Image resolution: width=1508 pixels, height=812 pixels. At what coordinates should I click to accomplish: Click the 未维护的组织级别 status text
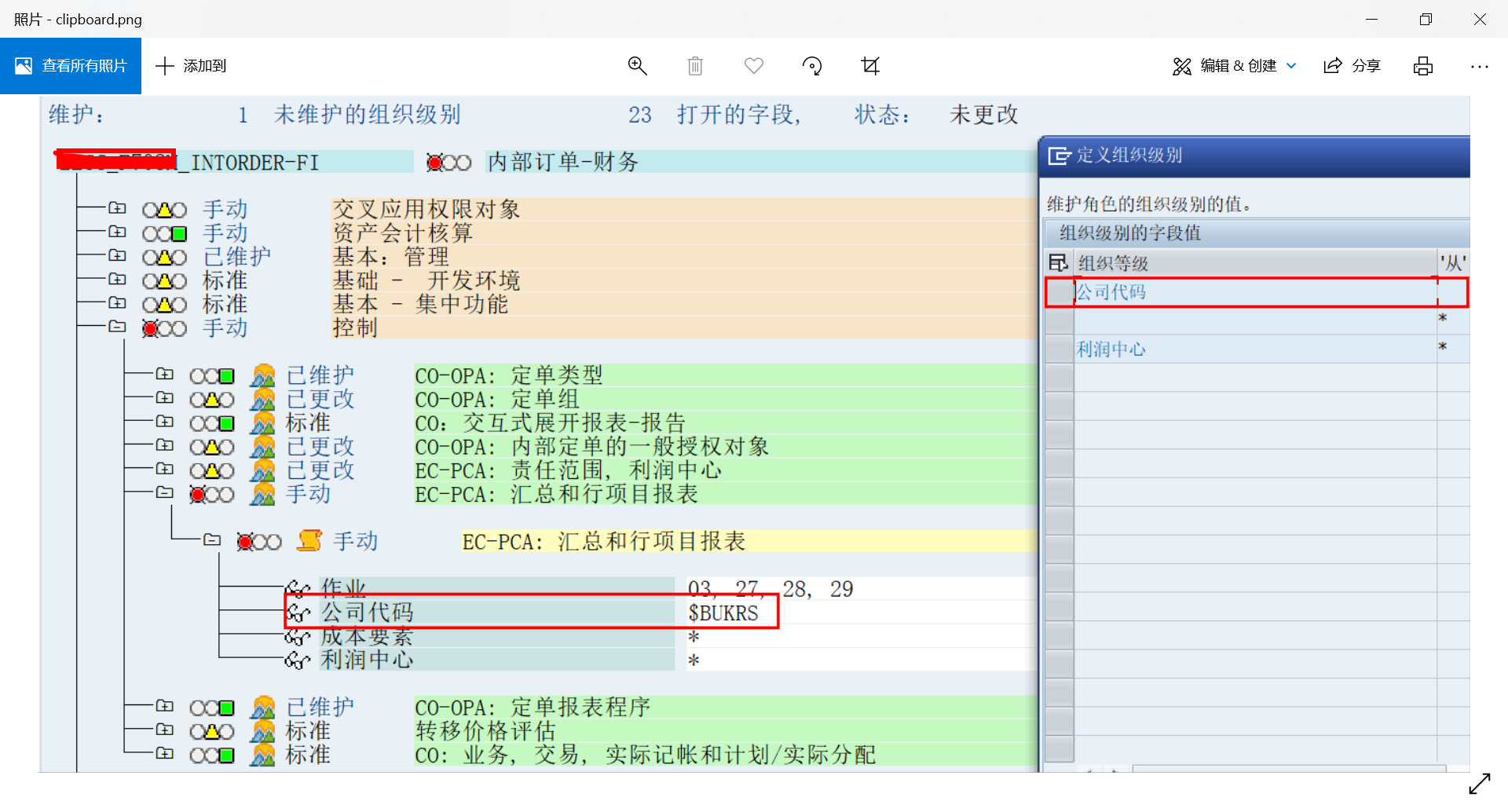[368, 115]
